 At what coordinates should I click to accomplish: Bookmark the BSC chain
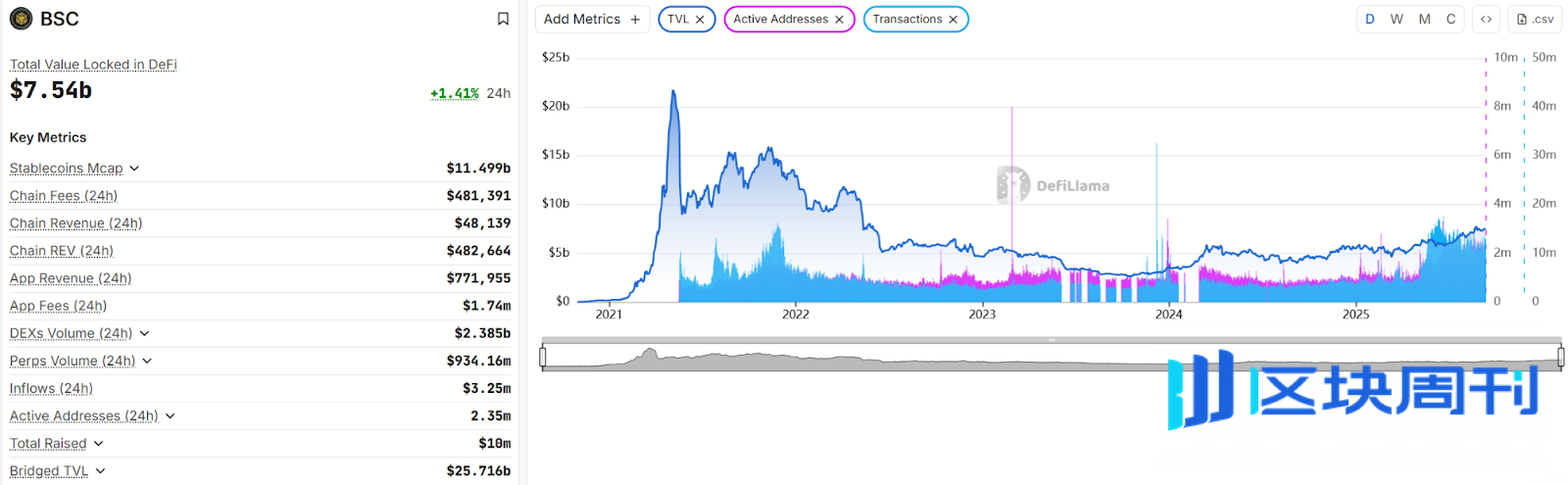point(503,19)
